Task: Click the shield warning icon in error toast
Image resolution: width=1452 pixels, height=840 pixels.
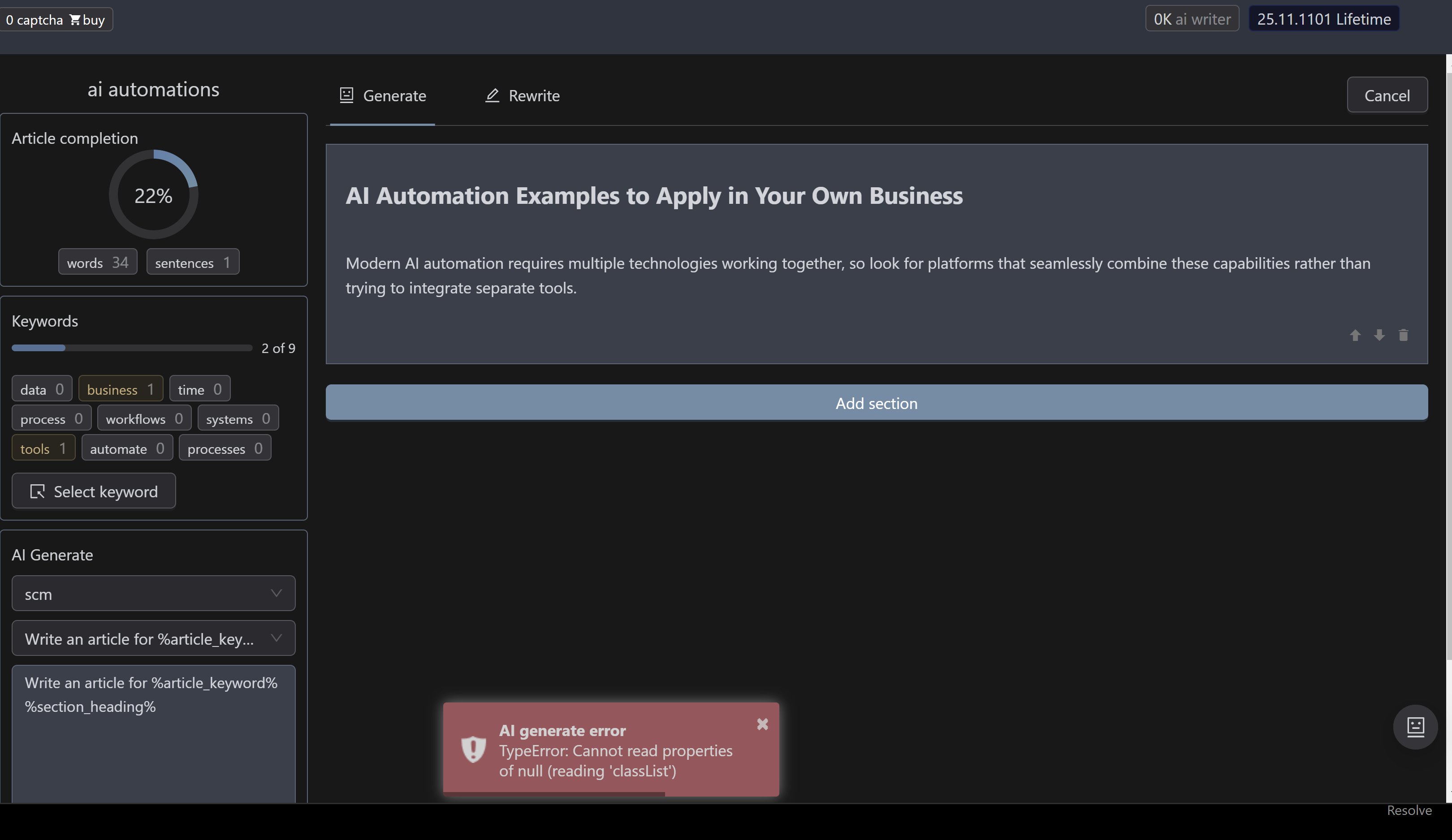Action: 474,750
